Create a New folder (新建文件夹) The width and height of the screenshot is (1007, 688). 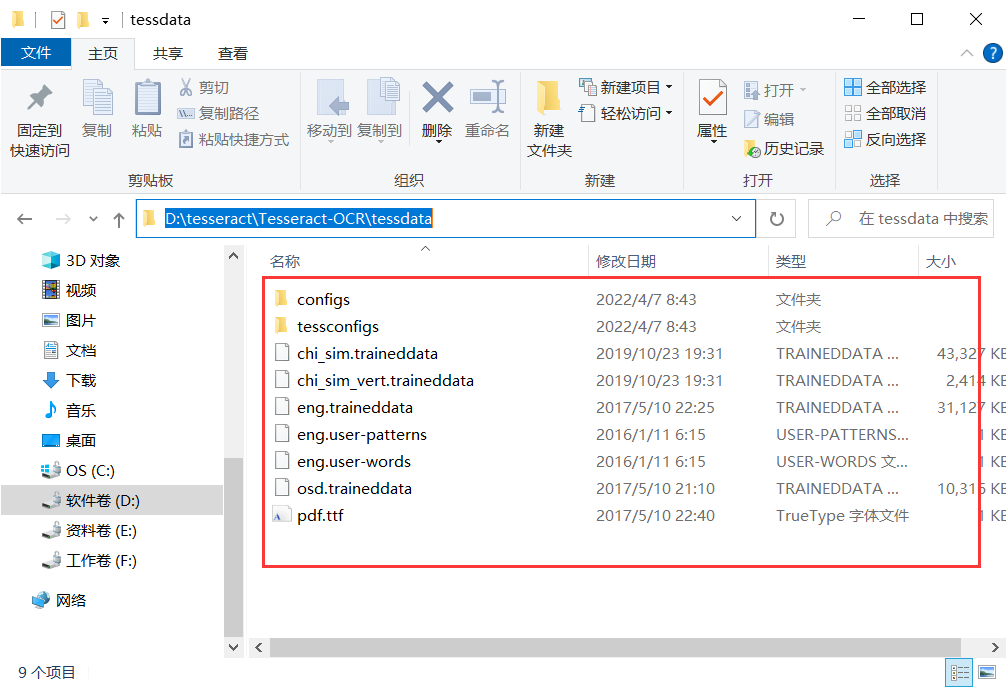coord(549,119)
